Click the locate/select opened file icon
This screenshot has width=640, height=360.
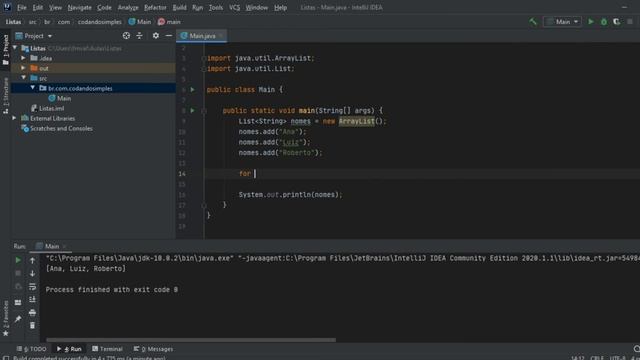pos(126,36)
